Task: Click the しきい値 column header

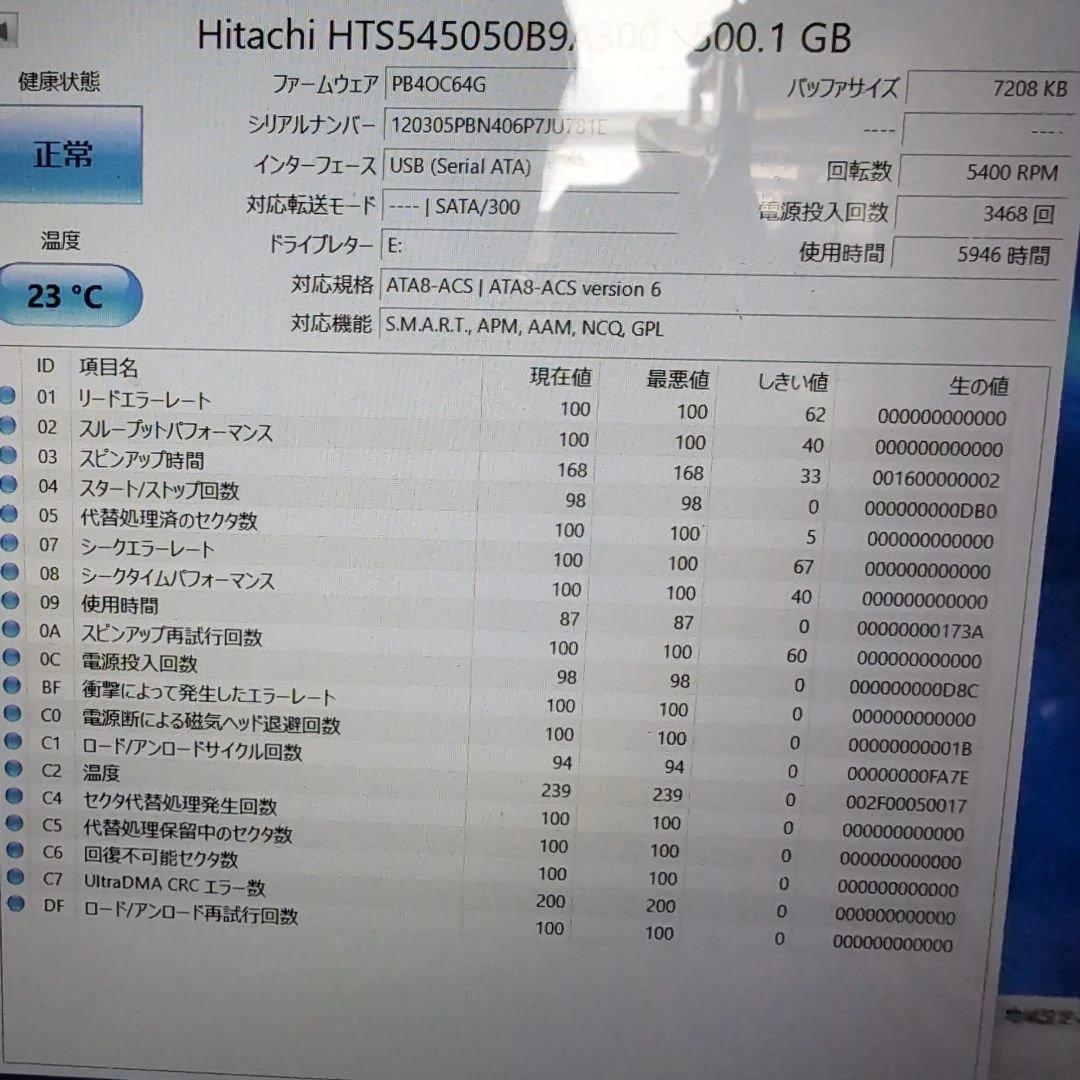Action: point(793,382)
